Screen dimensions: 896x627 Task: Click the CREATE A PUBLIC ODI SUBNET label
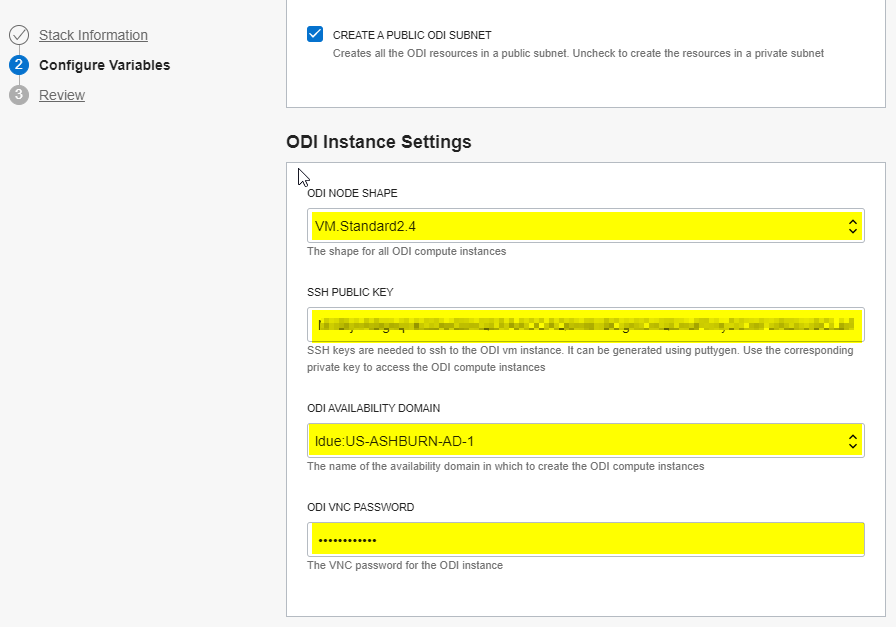(412, 35)
